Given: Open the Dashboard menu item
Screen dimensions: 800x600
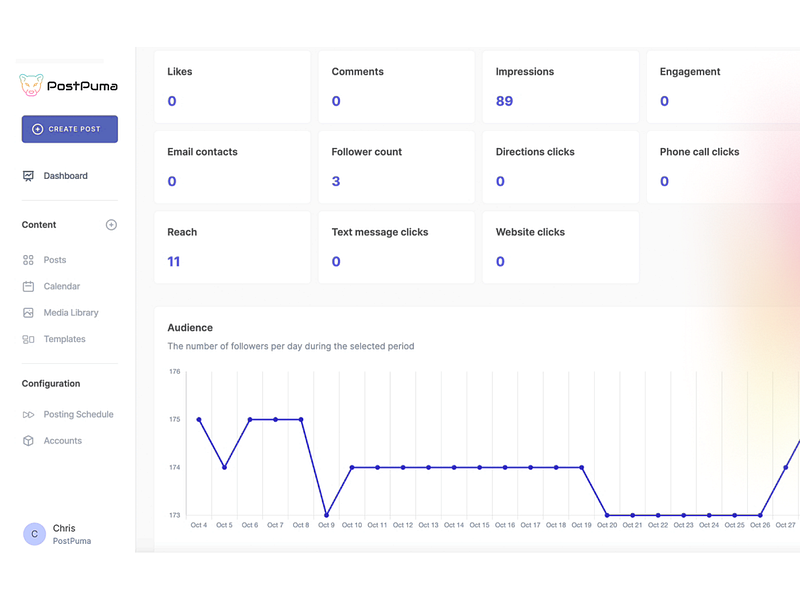Looking at the screenshot, I should pos(66,176).
